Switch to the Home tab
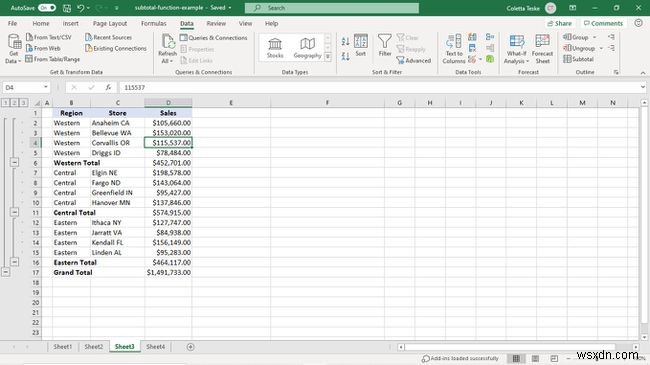The width and height of the screenshot is (650, 365). (x=41, y=23)
